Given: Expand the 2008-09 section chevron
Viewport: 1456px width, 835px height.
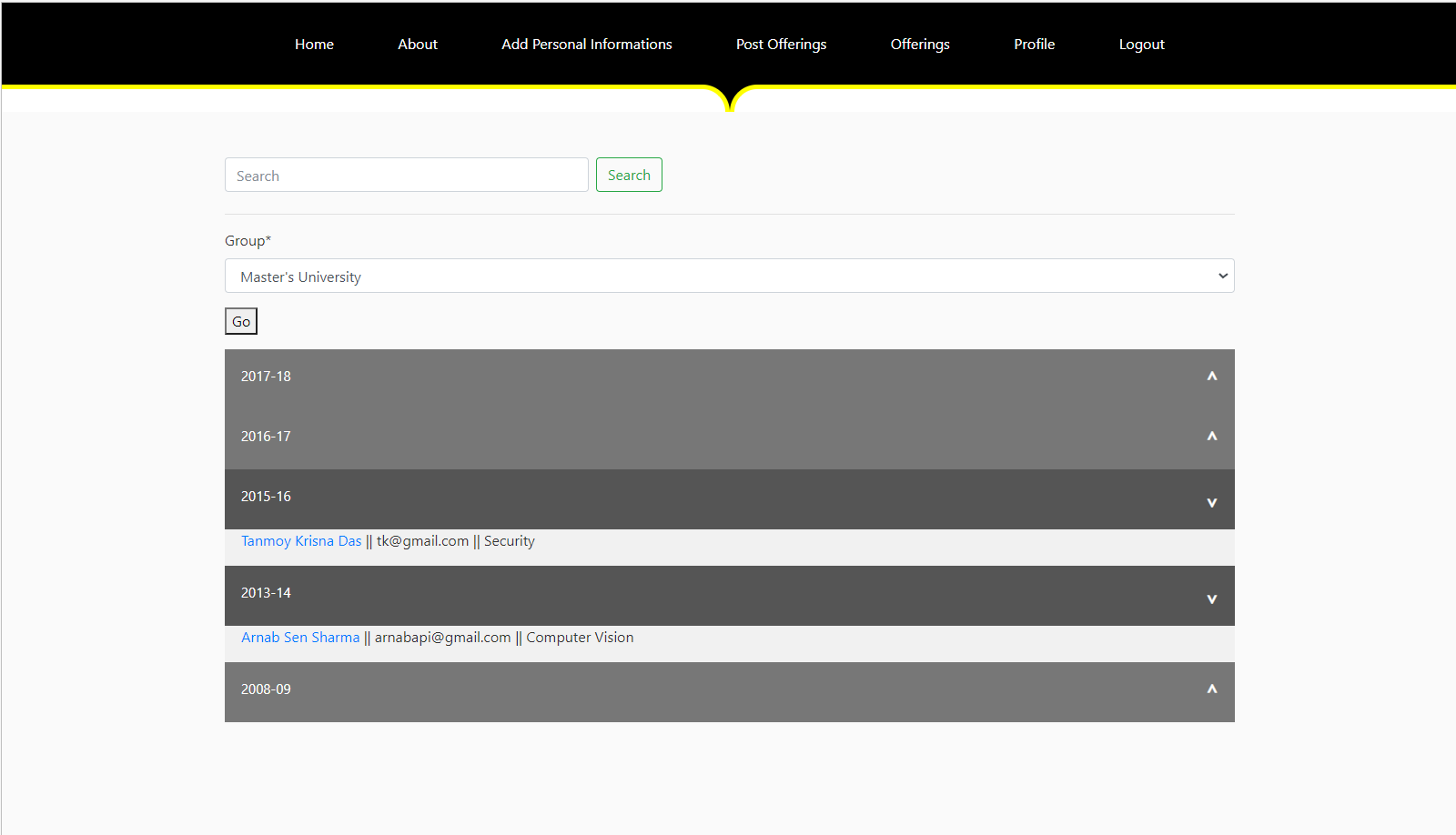Looking at the screenshot, I should coord(1212,689).
